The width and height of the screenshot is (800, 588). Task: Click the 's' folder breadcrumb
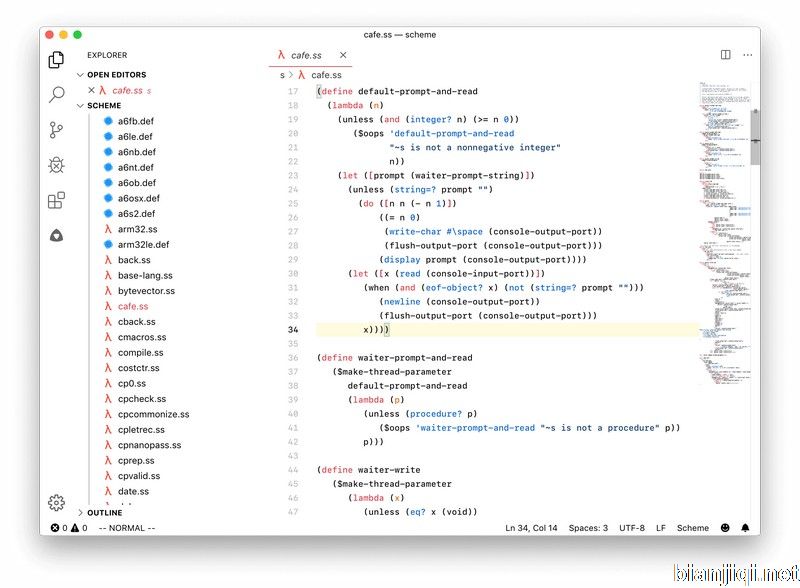282,75
